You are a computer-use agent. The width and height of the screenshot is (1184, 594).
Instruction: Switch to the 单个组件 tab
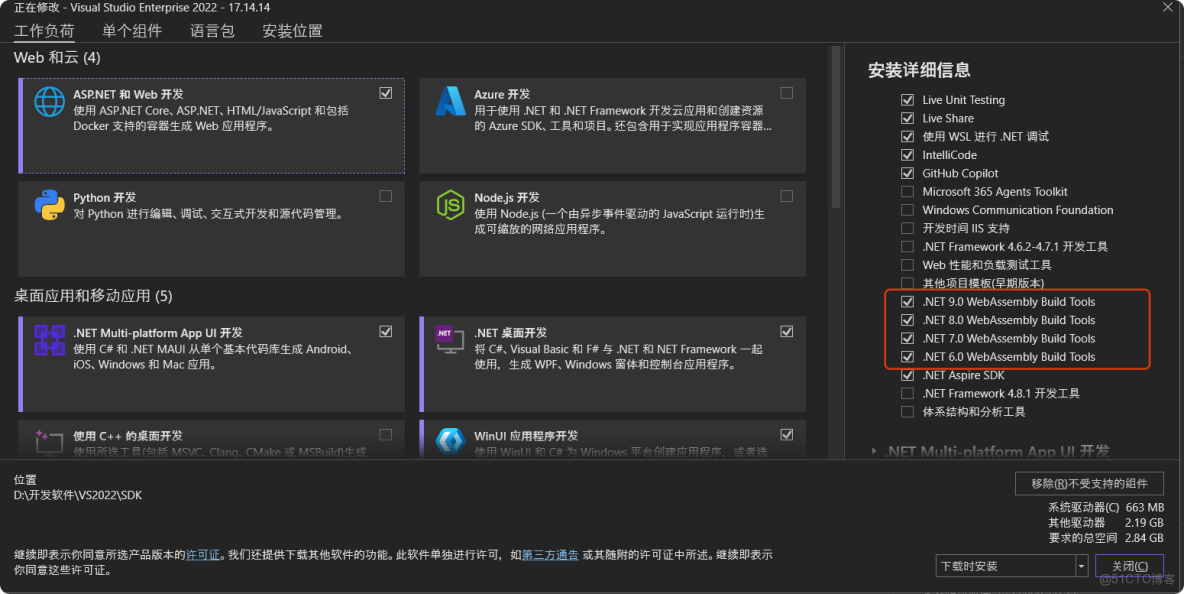point(131,31)
